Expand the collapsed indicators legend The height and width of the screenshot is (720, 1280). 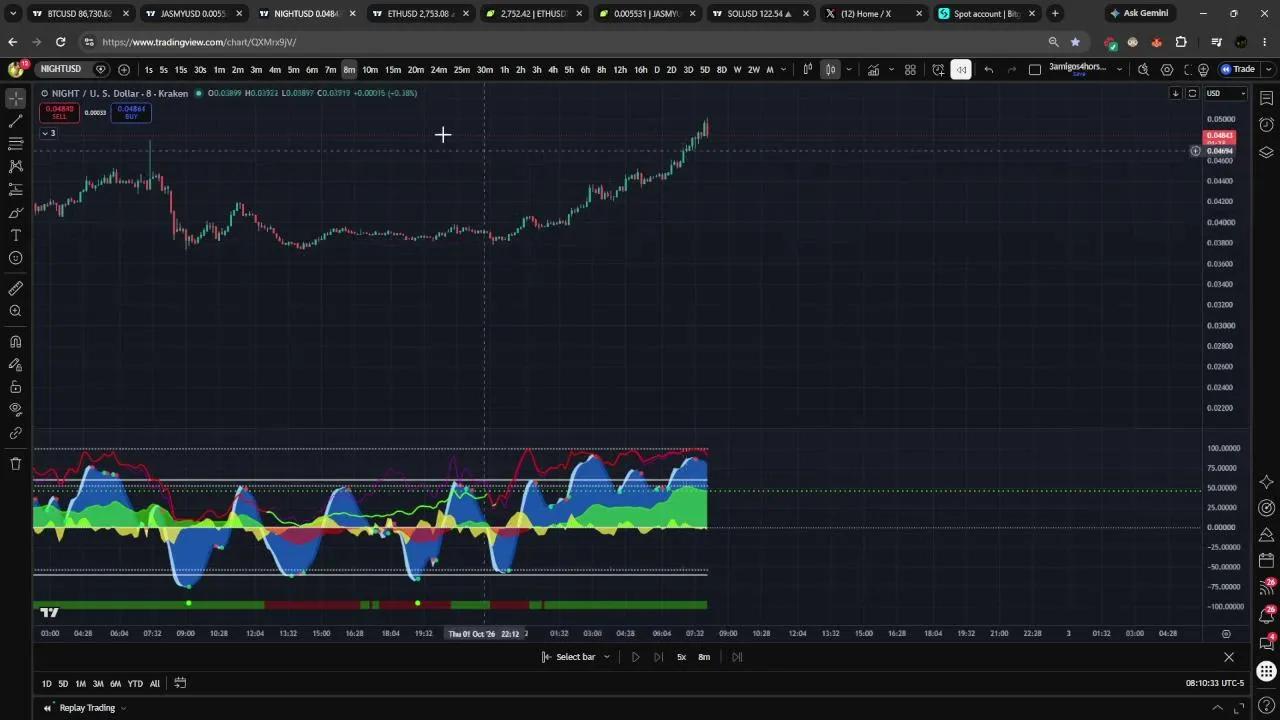pos(48,133)
